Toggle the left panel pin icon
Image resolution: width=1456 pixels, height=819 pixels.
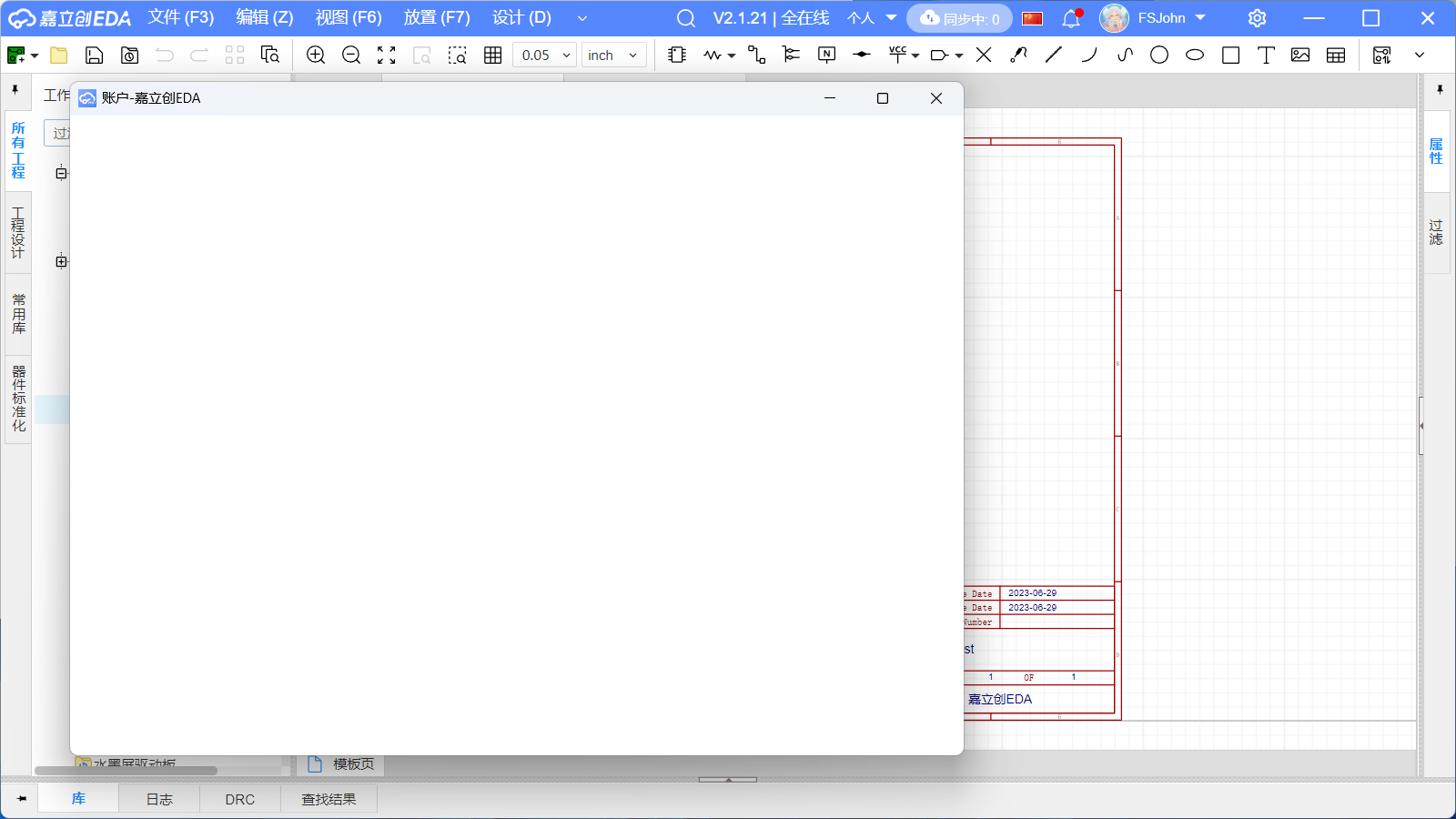click(x=15, y=89)
